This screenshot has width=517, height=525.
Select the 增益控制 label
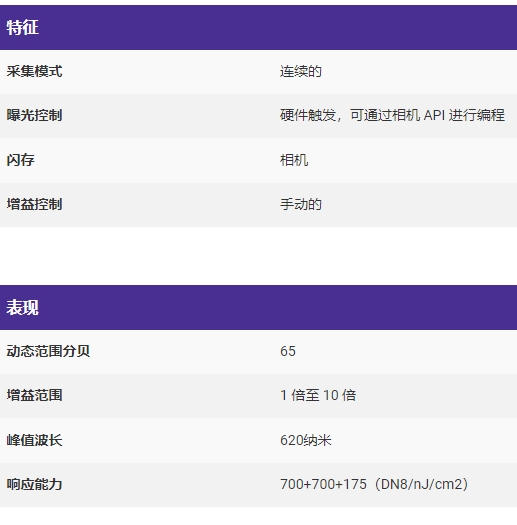[x=34, y=204]
